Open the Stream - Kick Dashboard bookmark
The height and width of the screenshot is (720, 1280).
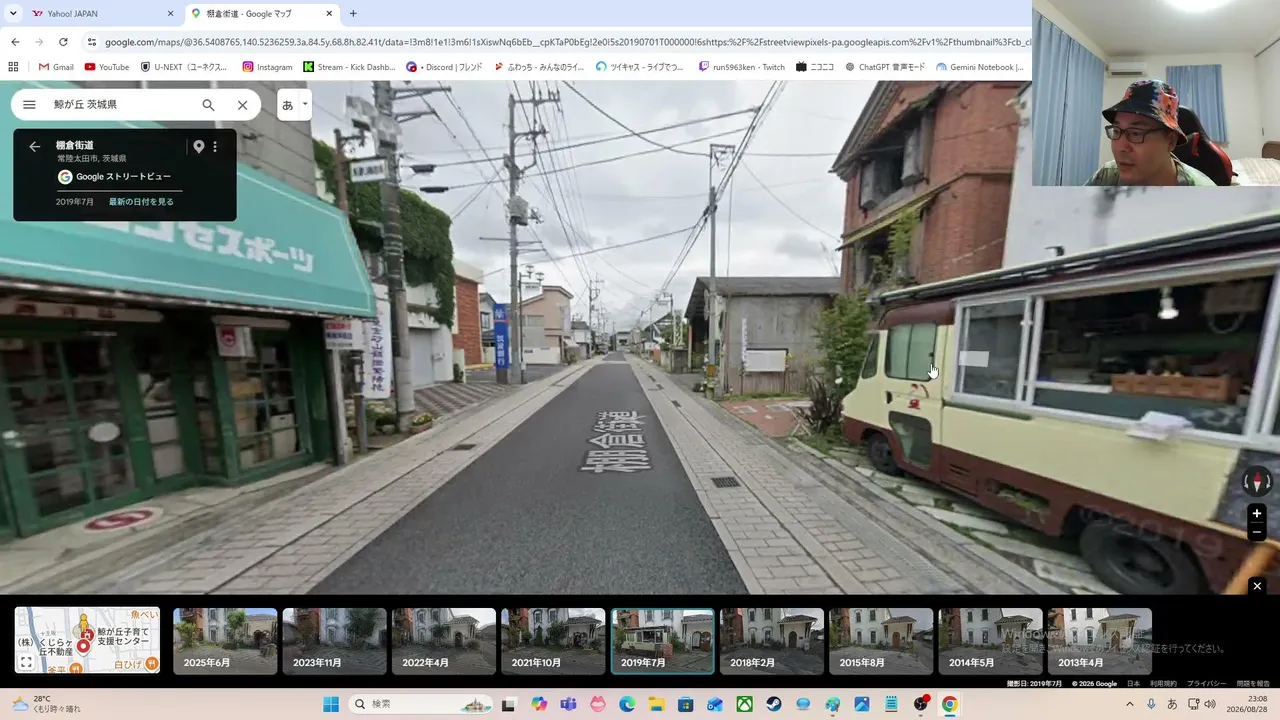(x=349, y=67)
